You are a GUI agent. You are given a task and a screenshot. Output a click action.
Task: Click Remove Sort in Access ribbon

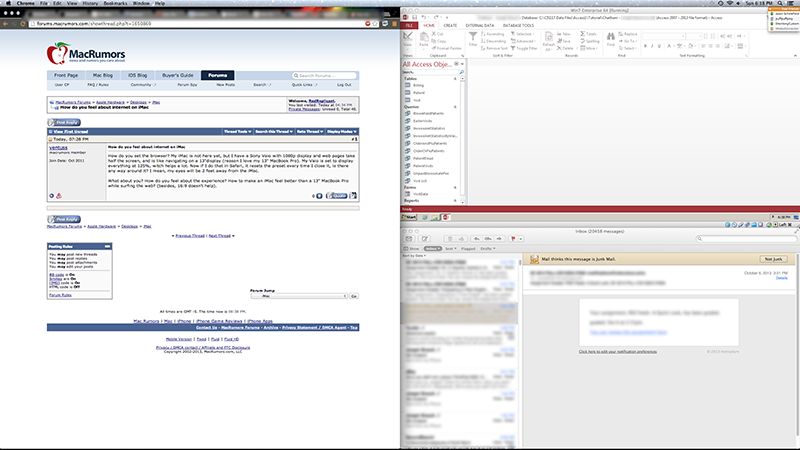pyautogui.click(x=494, y=48)
